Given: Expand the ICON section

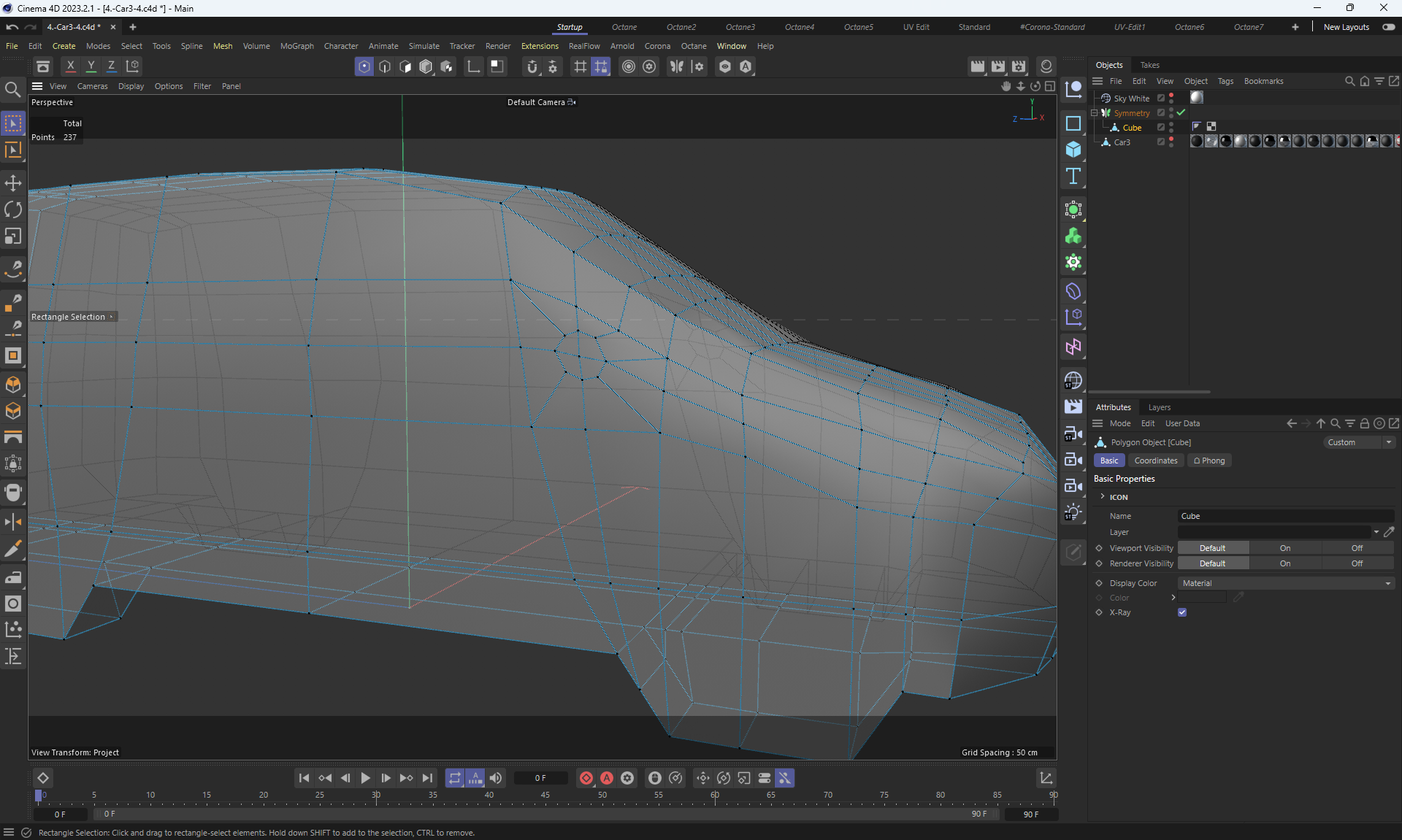Looking at the screenshot, I should pos(1103,497).
